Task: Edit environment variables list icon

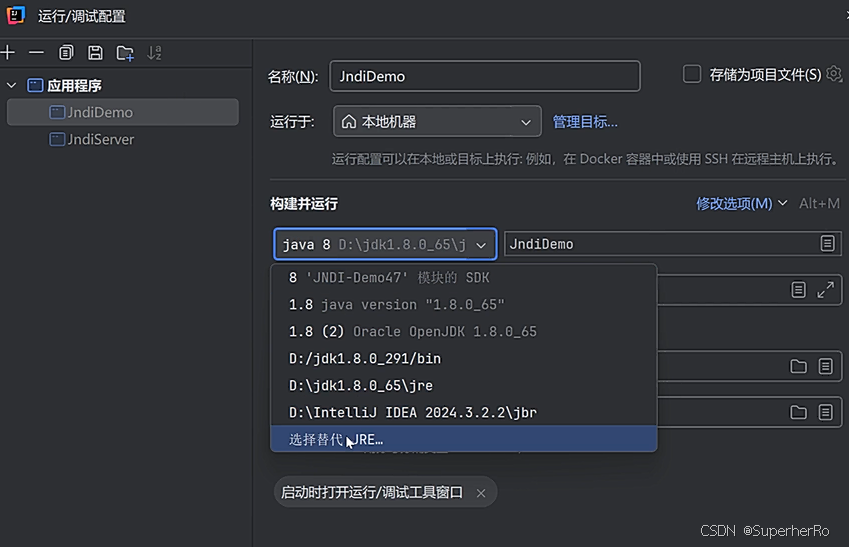Action: pos(826,413)
